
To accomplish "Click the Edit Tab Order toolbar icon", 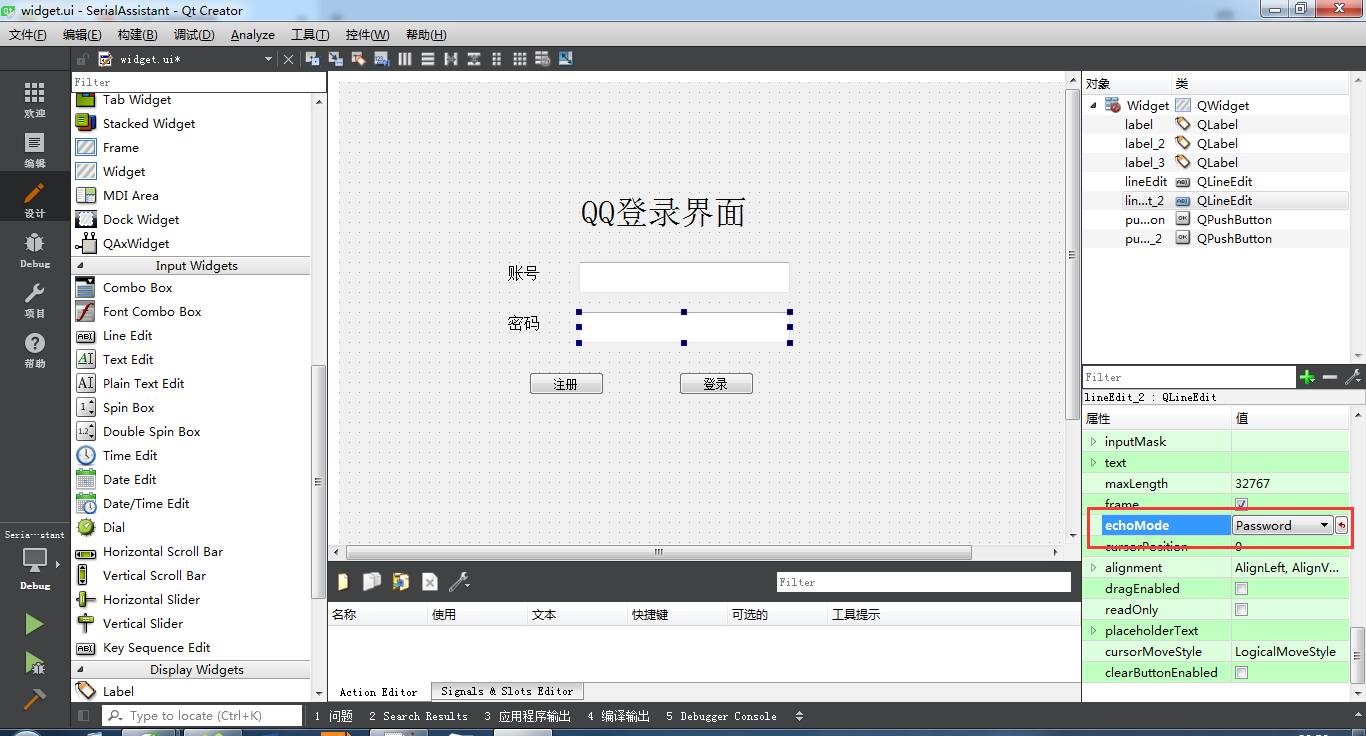I will pos(381,58).
